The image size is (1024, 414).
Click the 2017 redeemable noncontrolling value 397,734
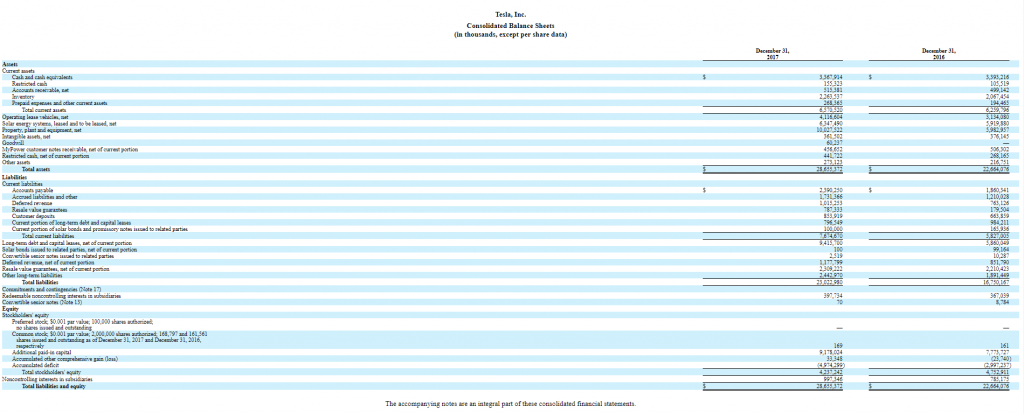(x=835, y=295)
